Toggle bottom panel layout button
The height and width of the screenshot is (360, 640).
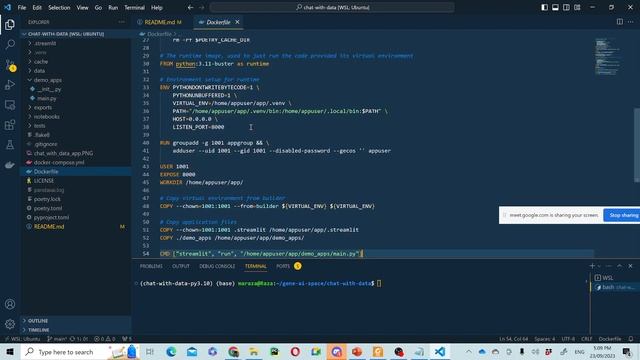pos(555,7)
